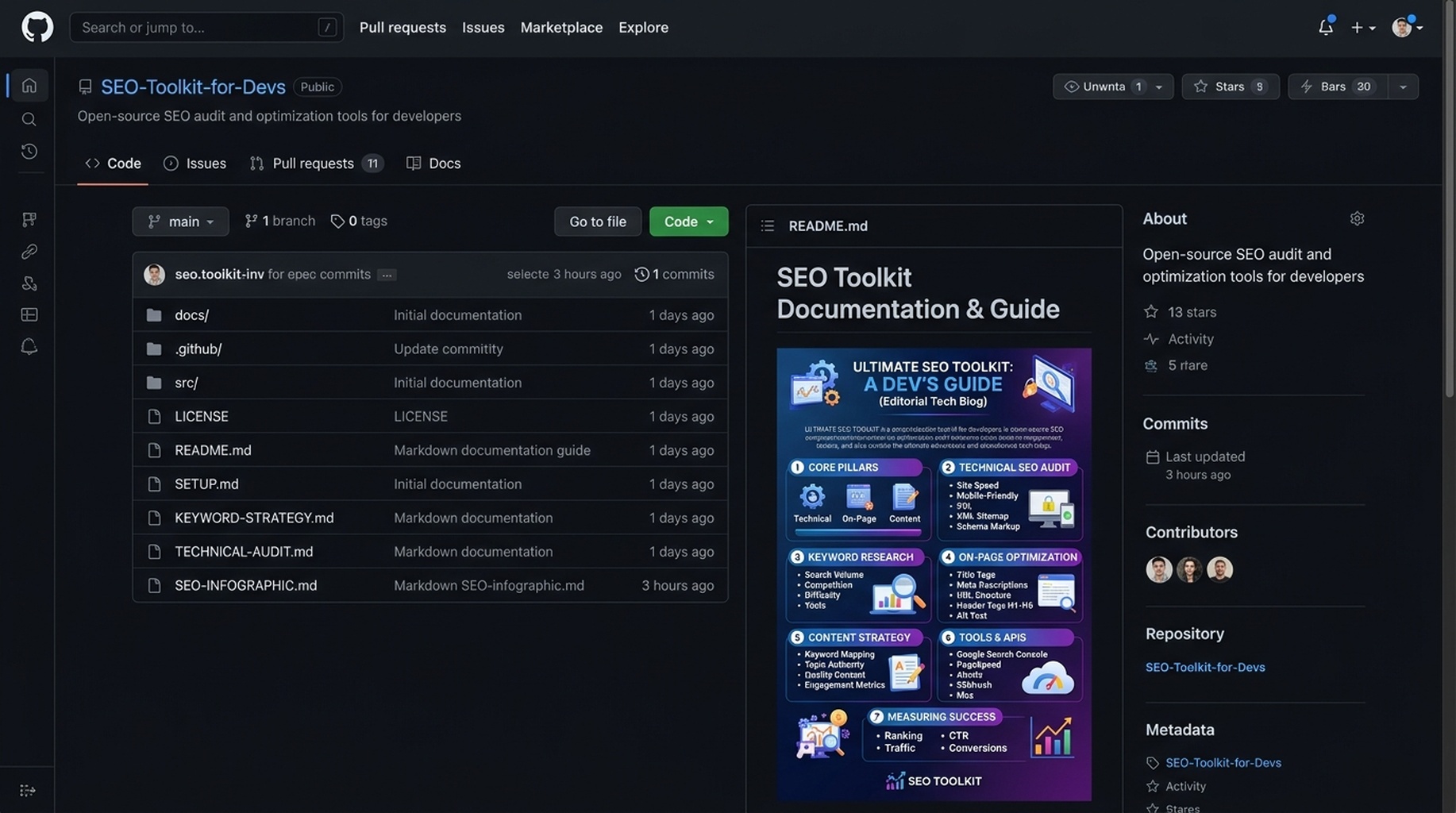Select the Home icon in left sidebar
The image size is (1456, 813).
(x=29, y=86)
